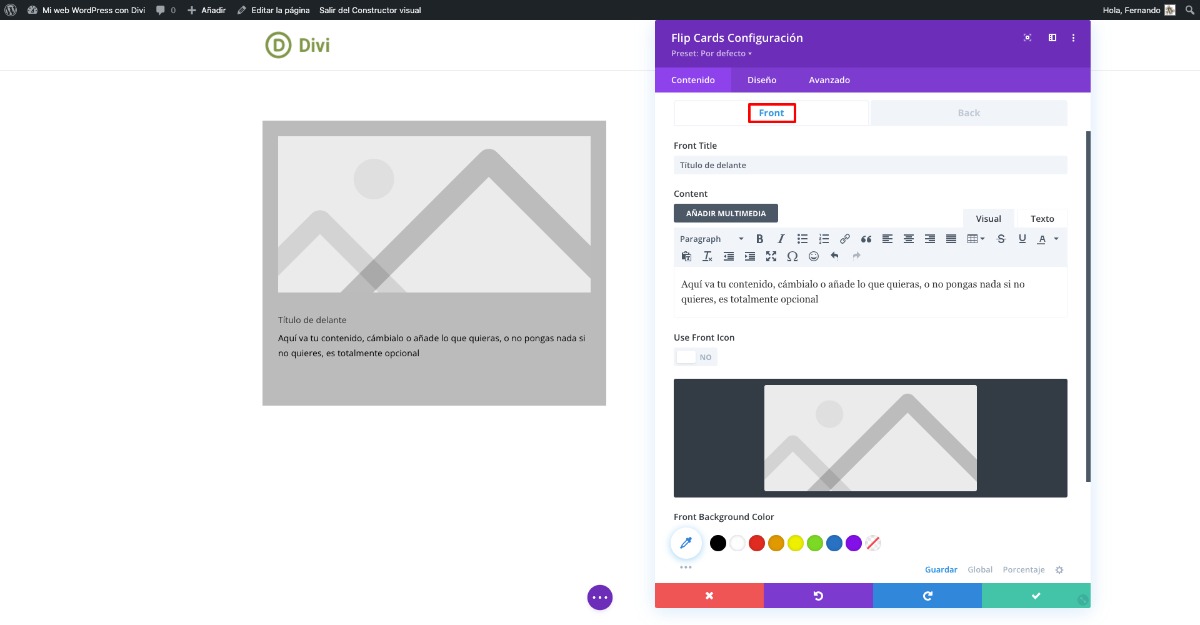The height and width of the screenshot is (625, 1200).
Task: Click the eyedropper color picker icon
Action: coord(686,543)
